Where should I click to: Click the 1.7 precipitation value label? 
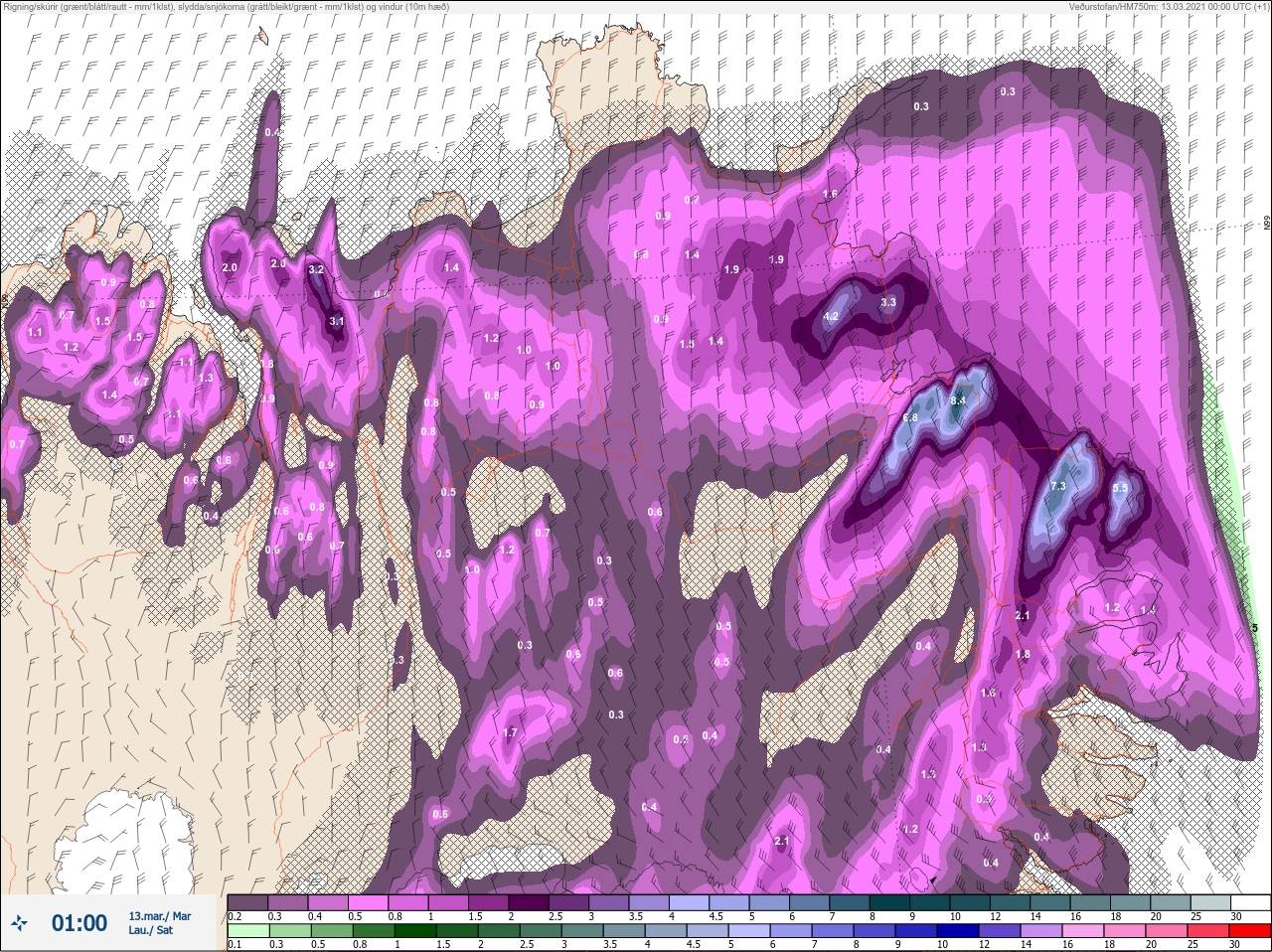coord(510,733)
